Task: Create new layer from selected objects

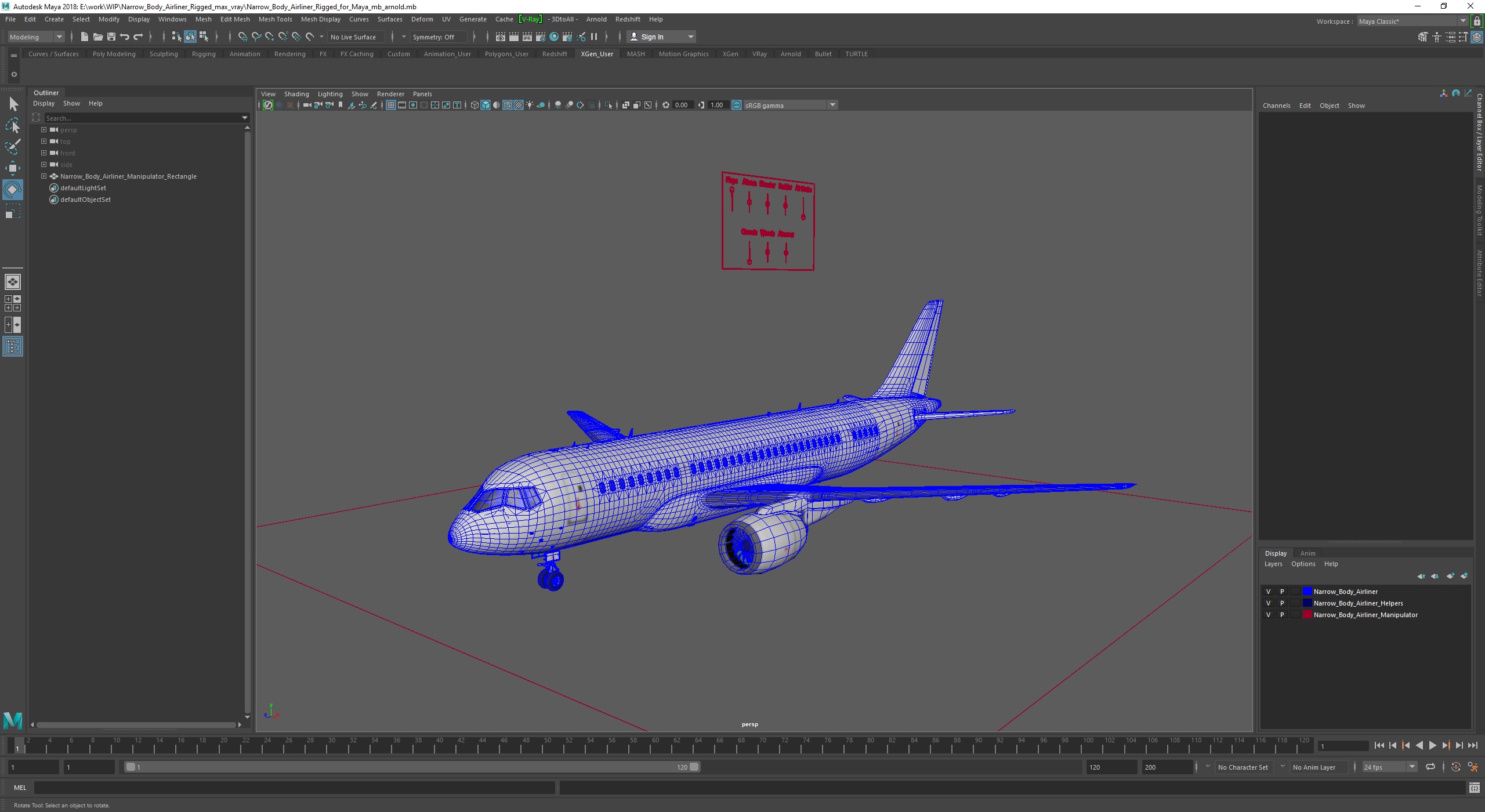Action: pos(1464,576)
